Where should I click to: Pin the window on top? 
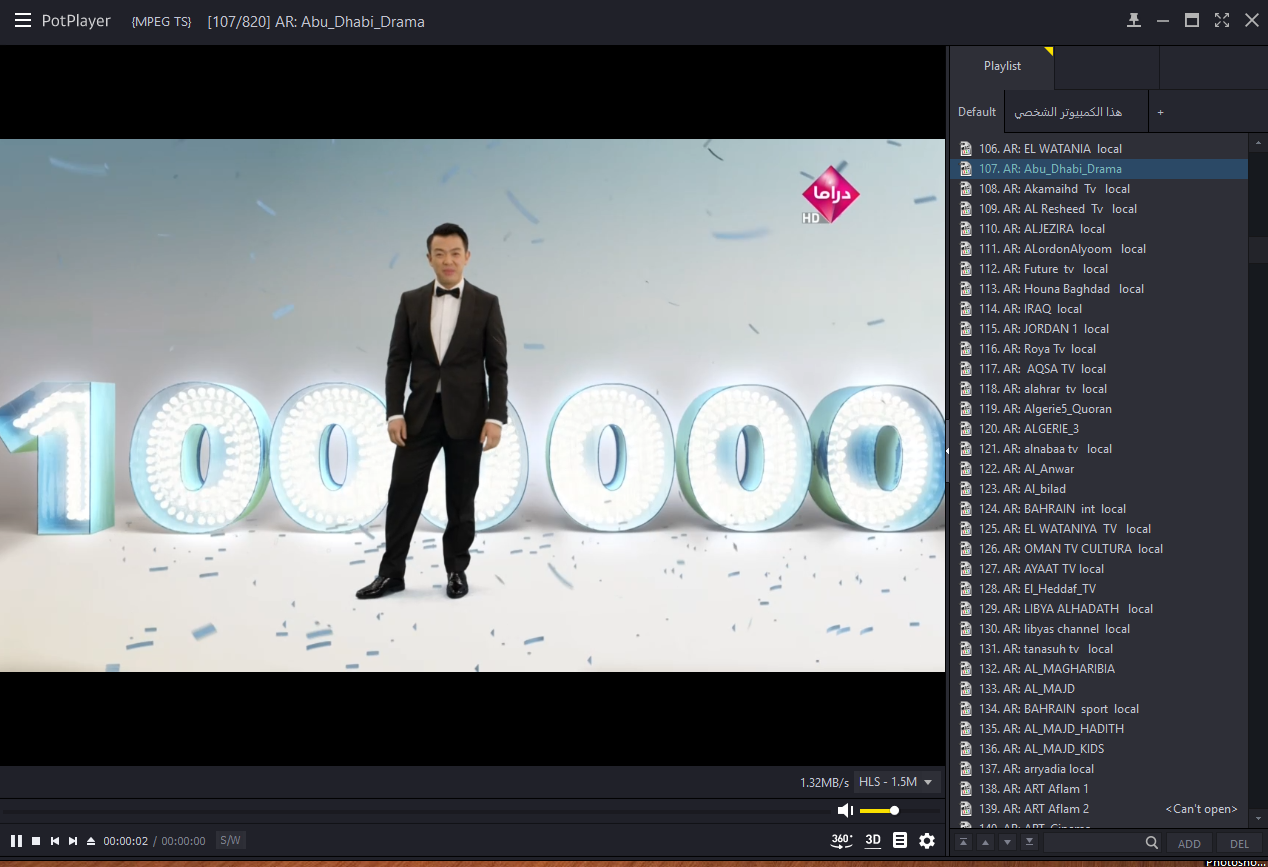[1134, 21]
